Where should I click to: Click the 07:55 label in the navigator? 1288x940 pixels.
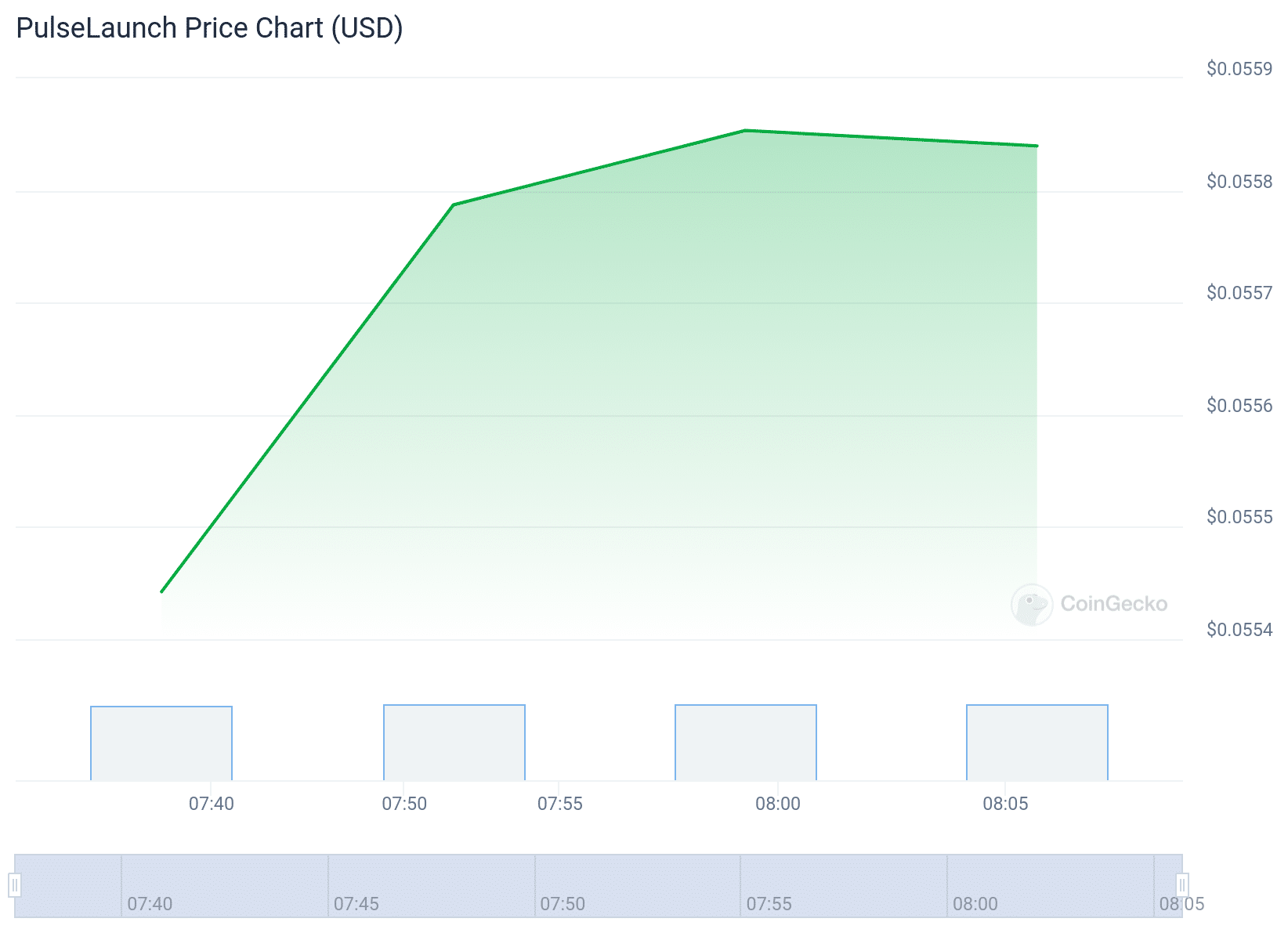click(769, 904)
